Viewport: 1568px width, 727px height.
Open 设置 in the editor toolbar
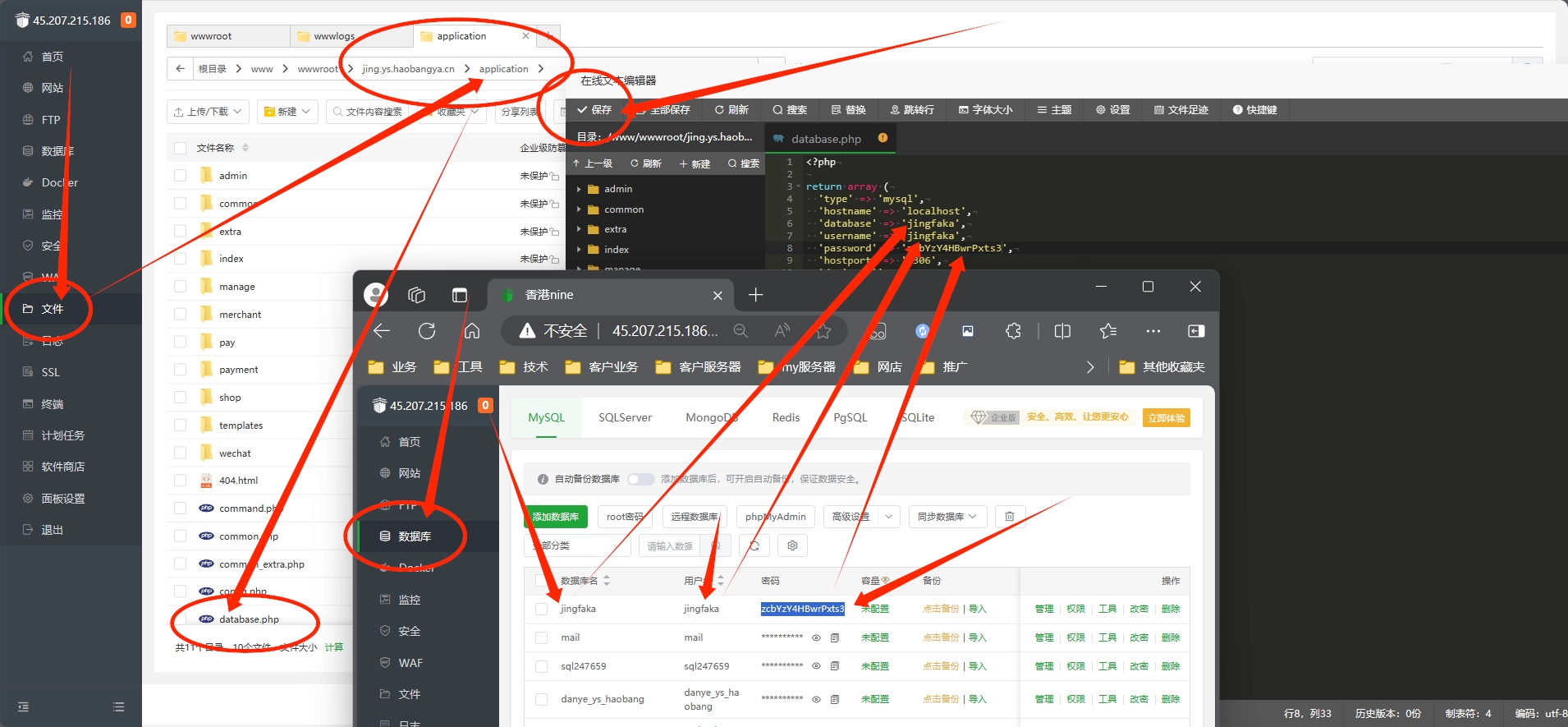tap(1113, 110)
